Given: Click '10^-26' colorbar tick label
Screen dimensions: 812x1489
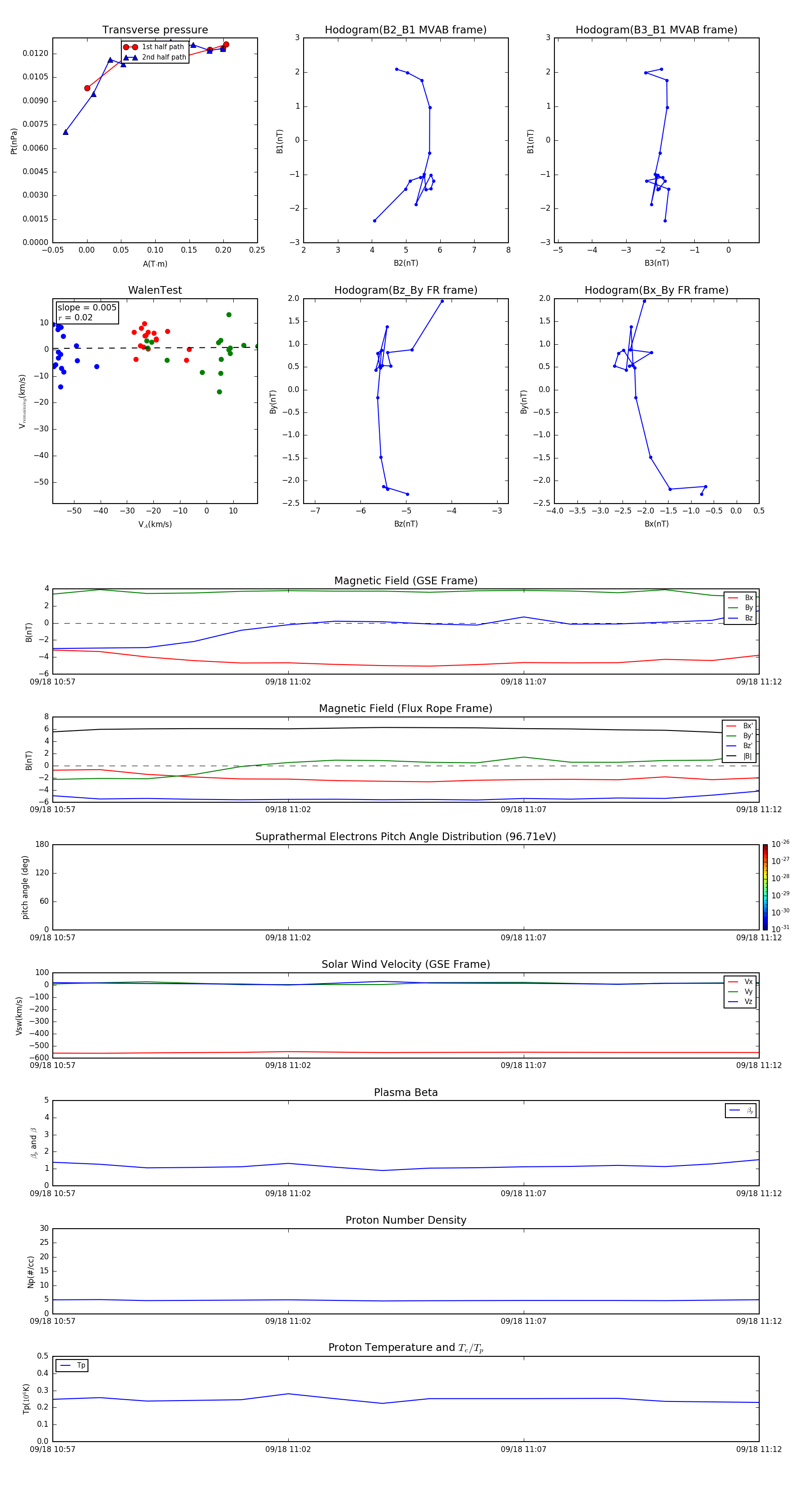Looking at the screenshot, I should (780, 844).
